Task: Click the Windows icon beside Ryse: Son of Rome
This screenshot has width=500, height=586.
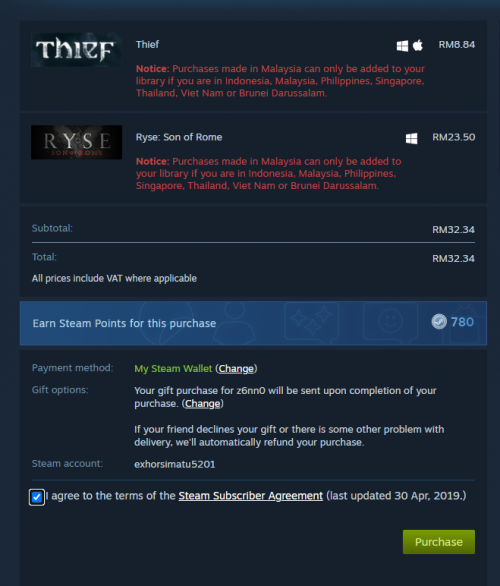Action: pos(411,138)
